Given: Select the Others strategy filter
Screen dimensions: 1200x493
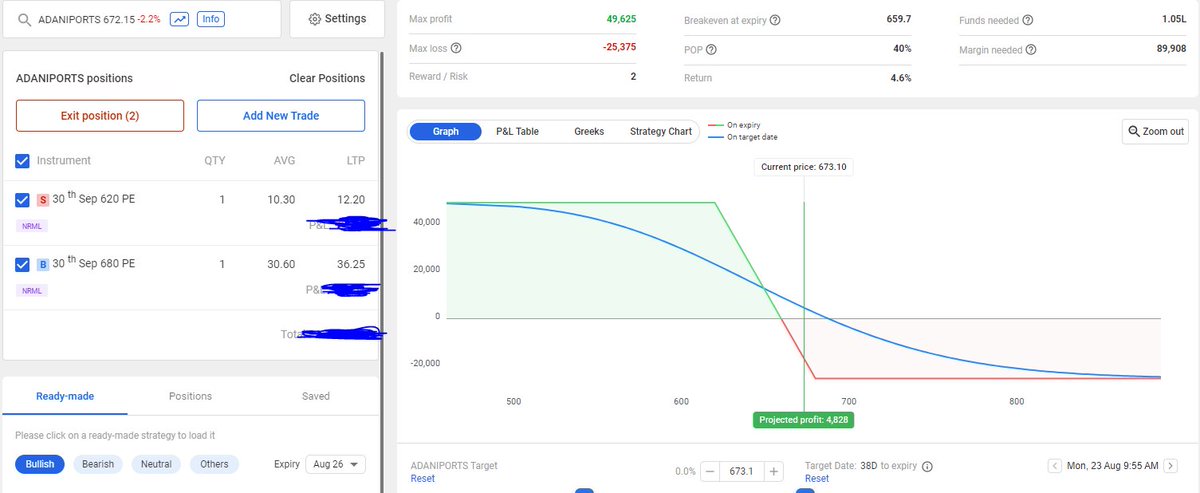Looking at the screenshot, I should click(214, 464).
